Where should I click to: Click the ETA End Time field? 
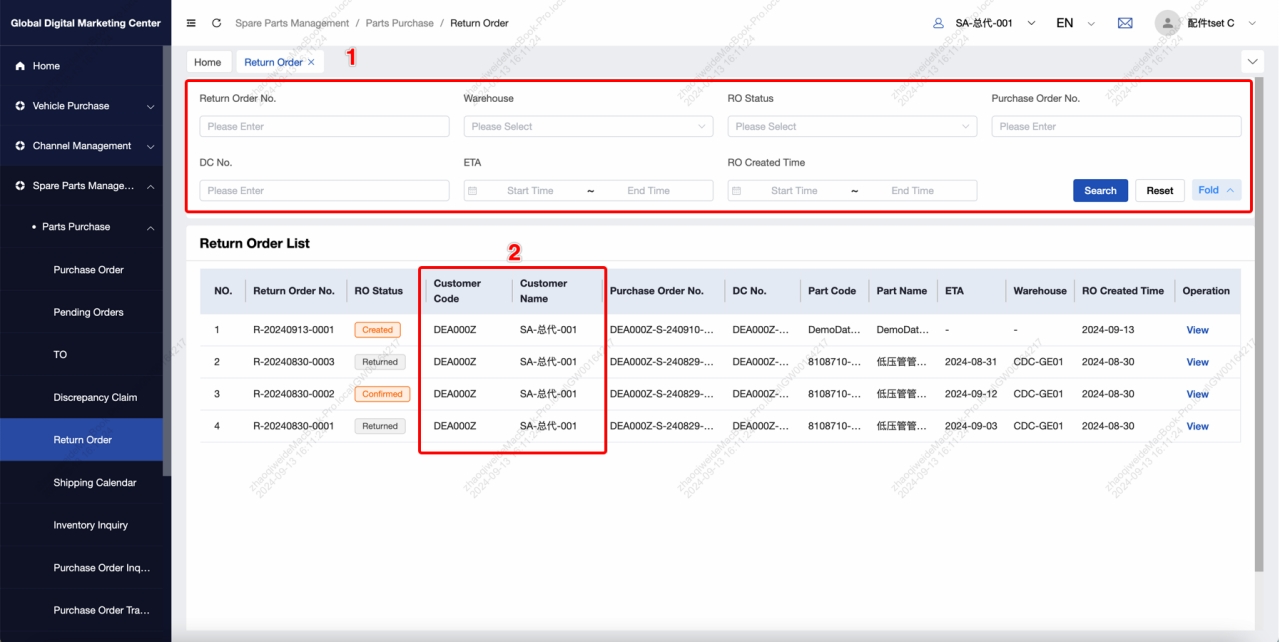648,191
